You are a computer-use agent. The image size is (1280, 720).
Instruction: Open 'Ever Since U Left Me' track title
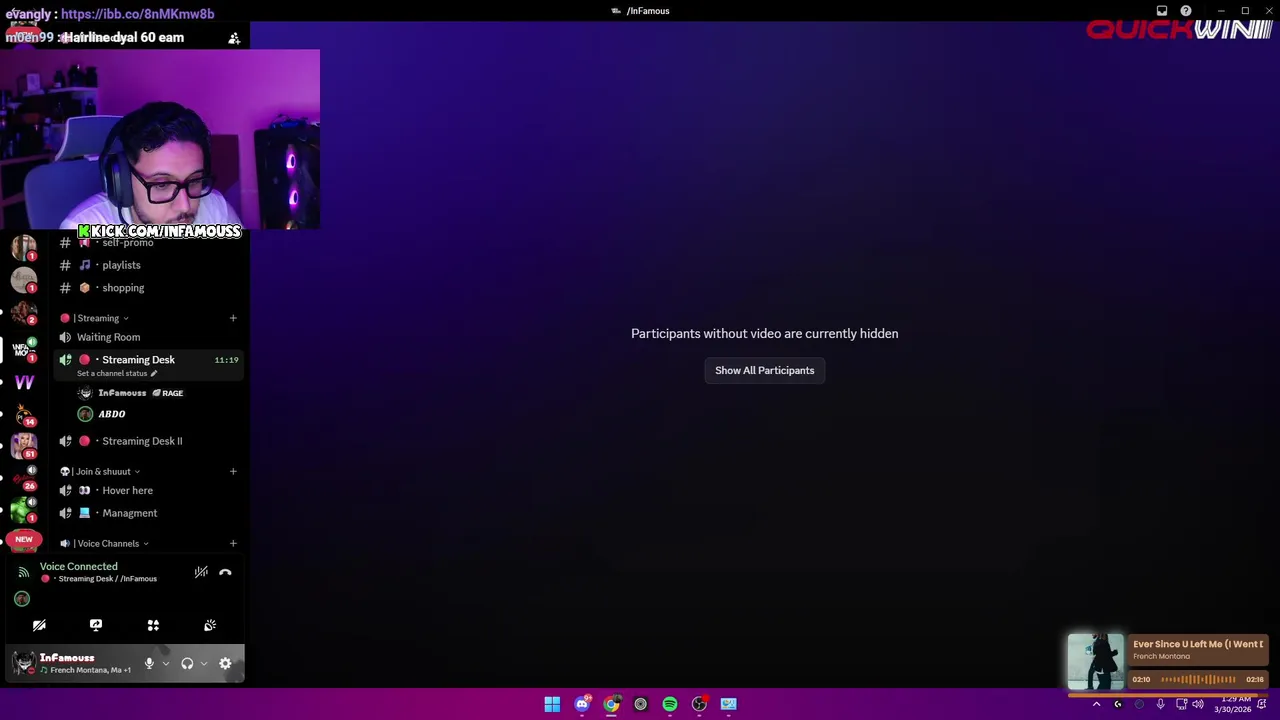[x=1198, y=644]
